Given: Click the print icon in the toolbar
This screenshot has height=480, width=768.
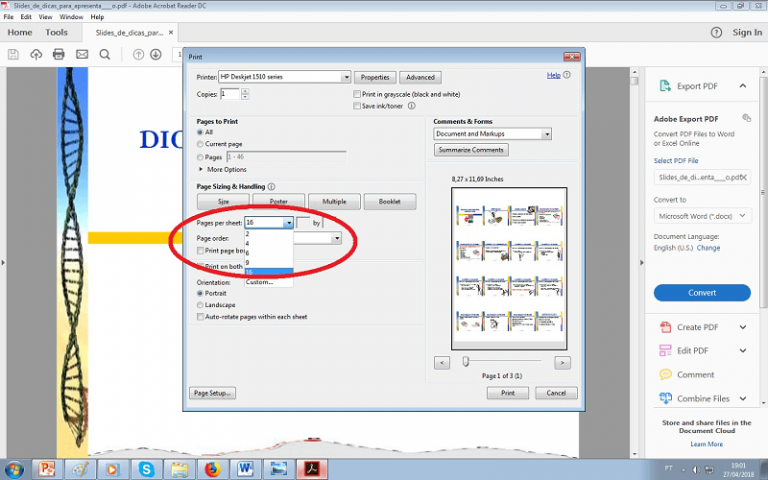Looking at the screenshot, I should [59, 54].
